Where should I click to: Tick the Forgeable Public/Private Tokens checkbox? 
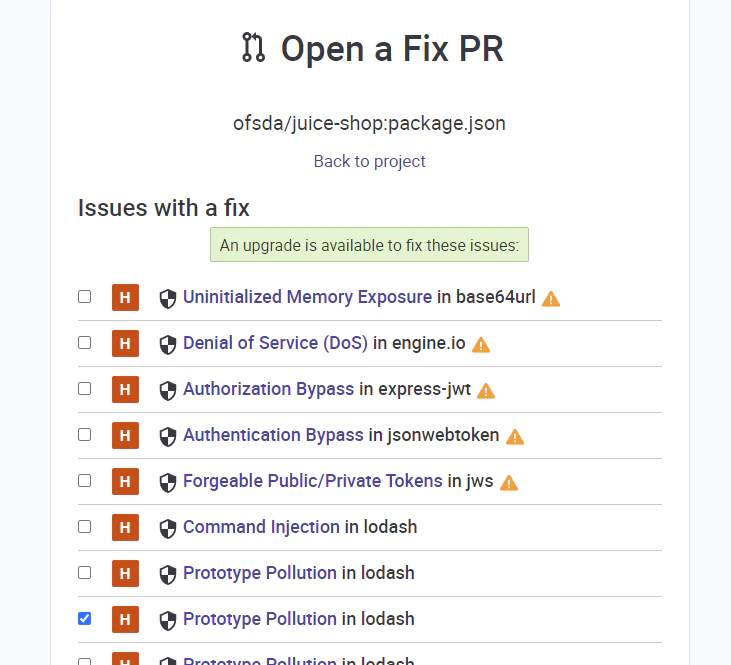pos(84,481)
